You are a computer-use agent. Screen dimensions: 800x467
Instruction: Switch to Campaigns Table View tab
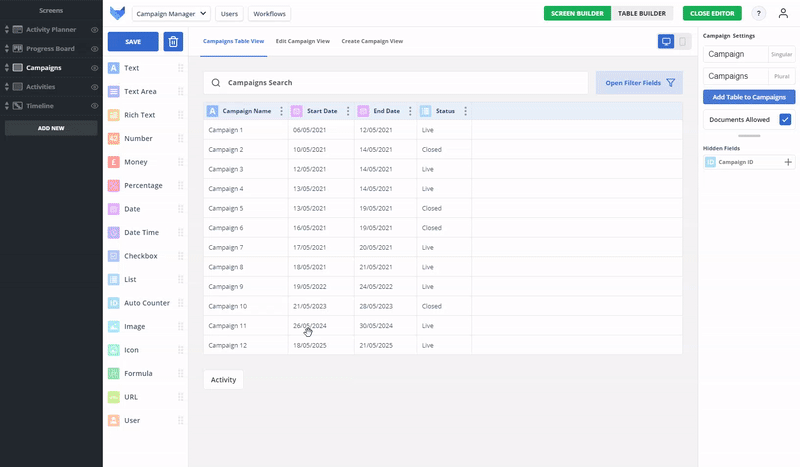pos(233,41)
